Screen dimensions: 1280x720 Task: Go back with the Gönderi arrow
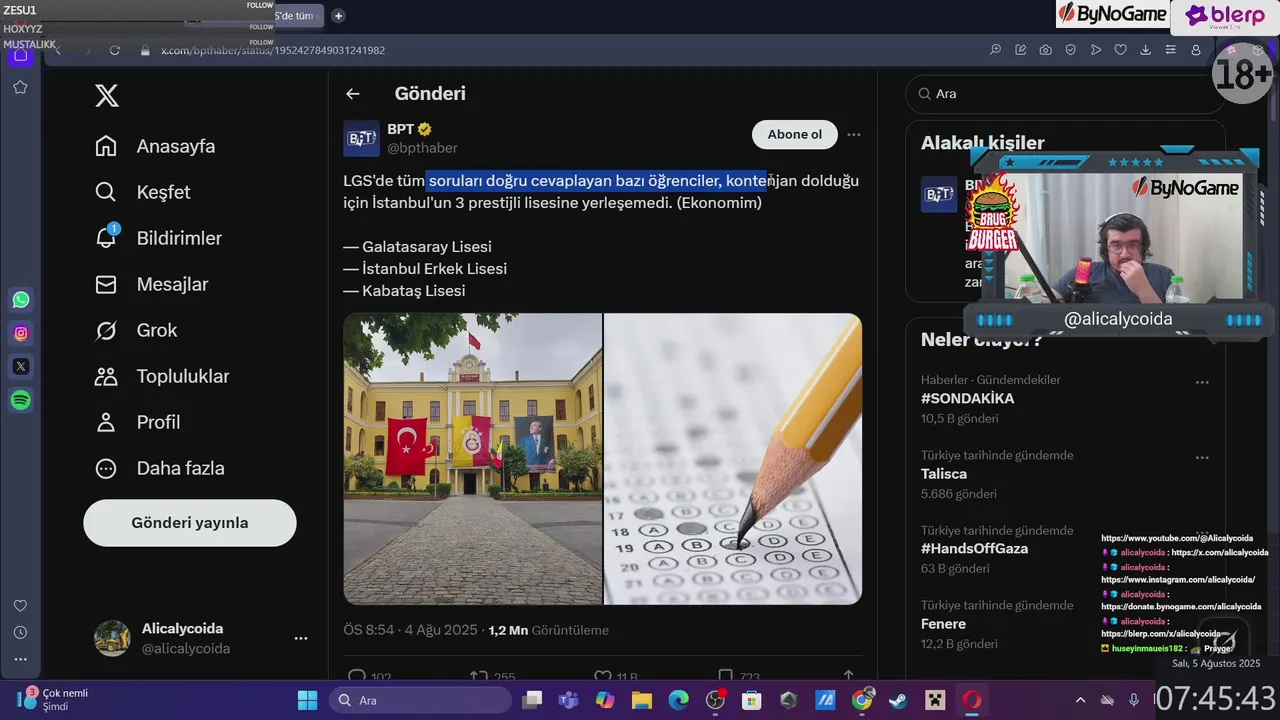352,94
